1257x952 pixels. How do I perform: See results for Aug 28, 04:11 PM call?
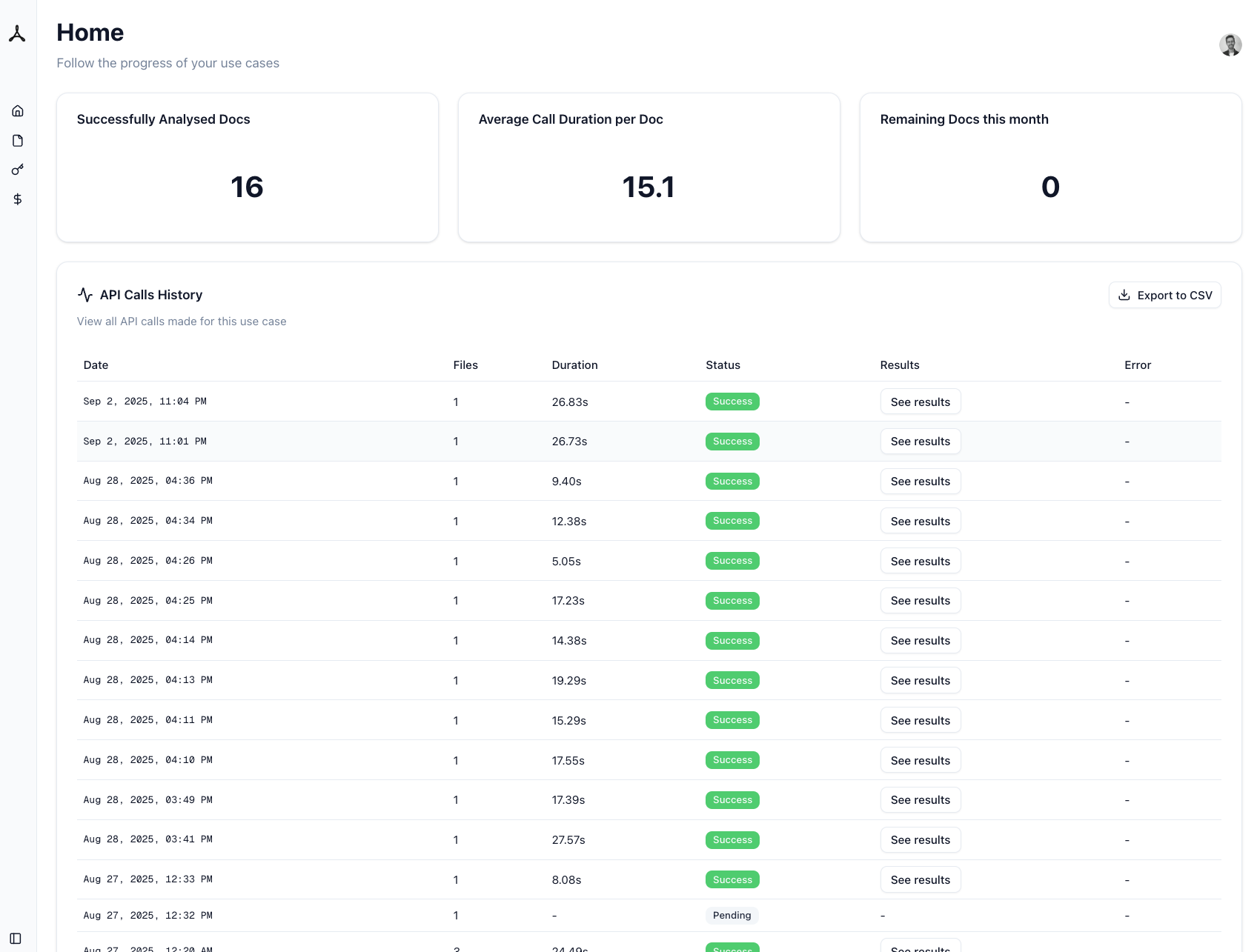921,720
